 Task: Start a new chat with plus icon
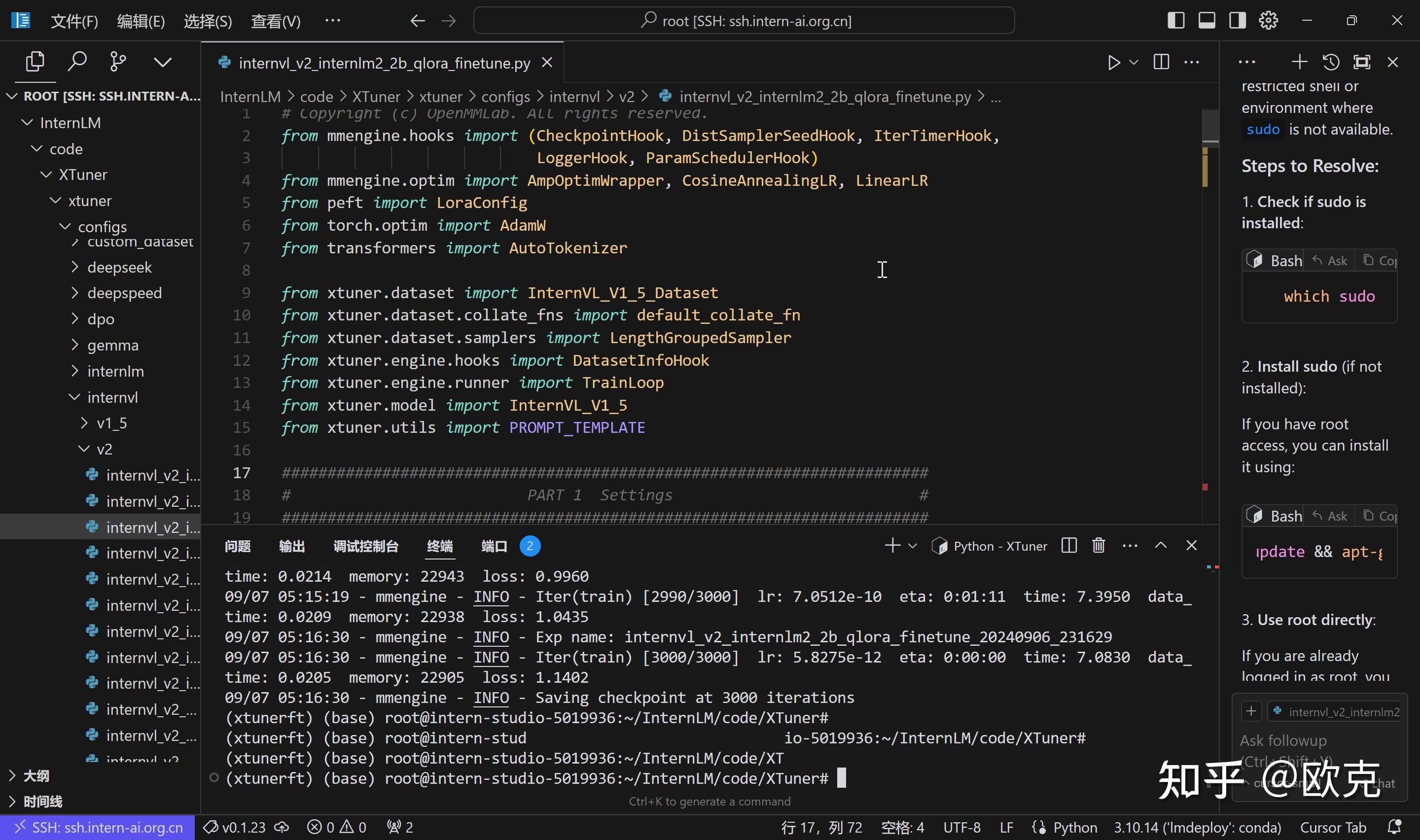tap(1300, 62)
